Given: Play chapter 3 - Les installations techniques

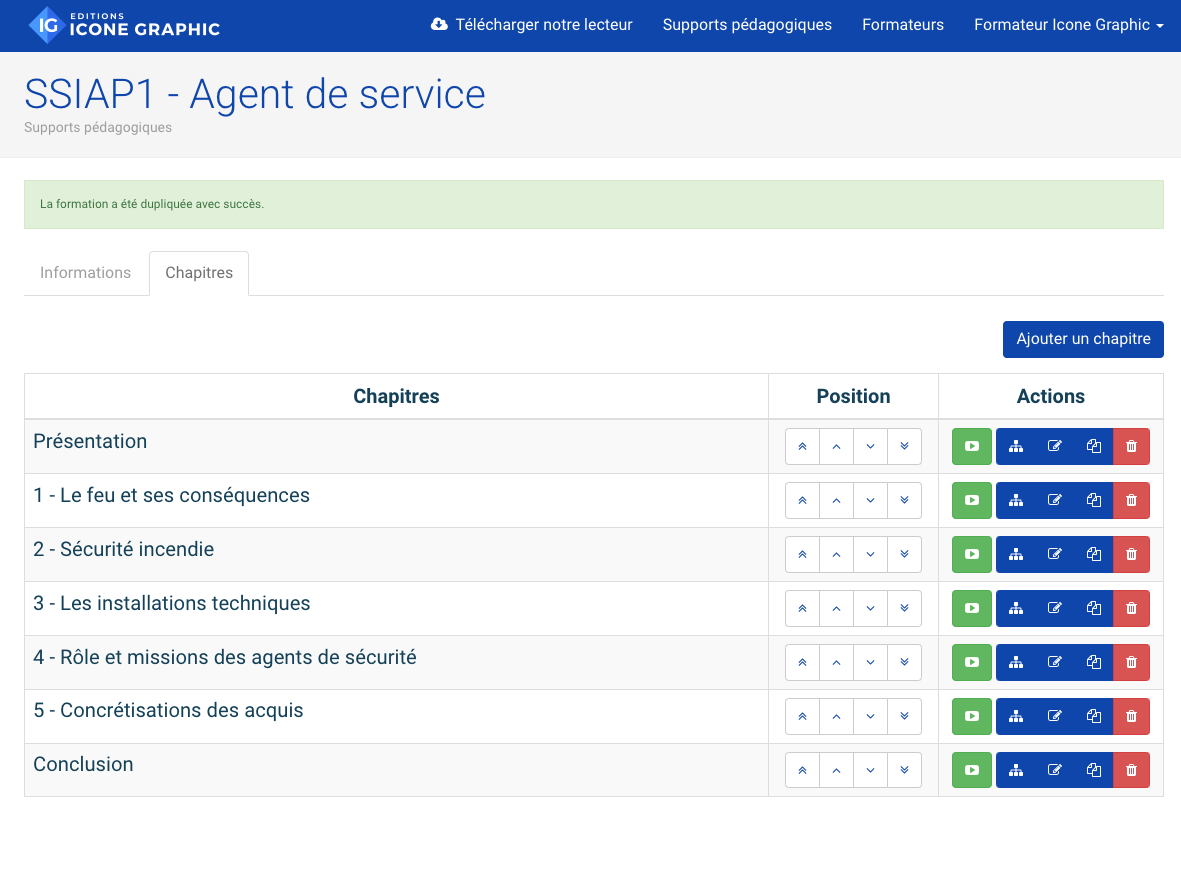Looking at the screenshot, I should [x=972, y=608].
